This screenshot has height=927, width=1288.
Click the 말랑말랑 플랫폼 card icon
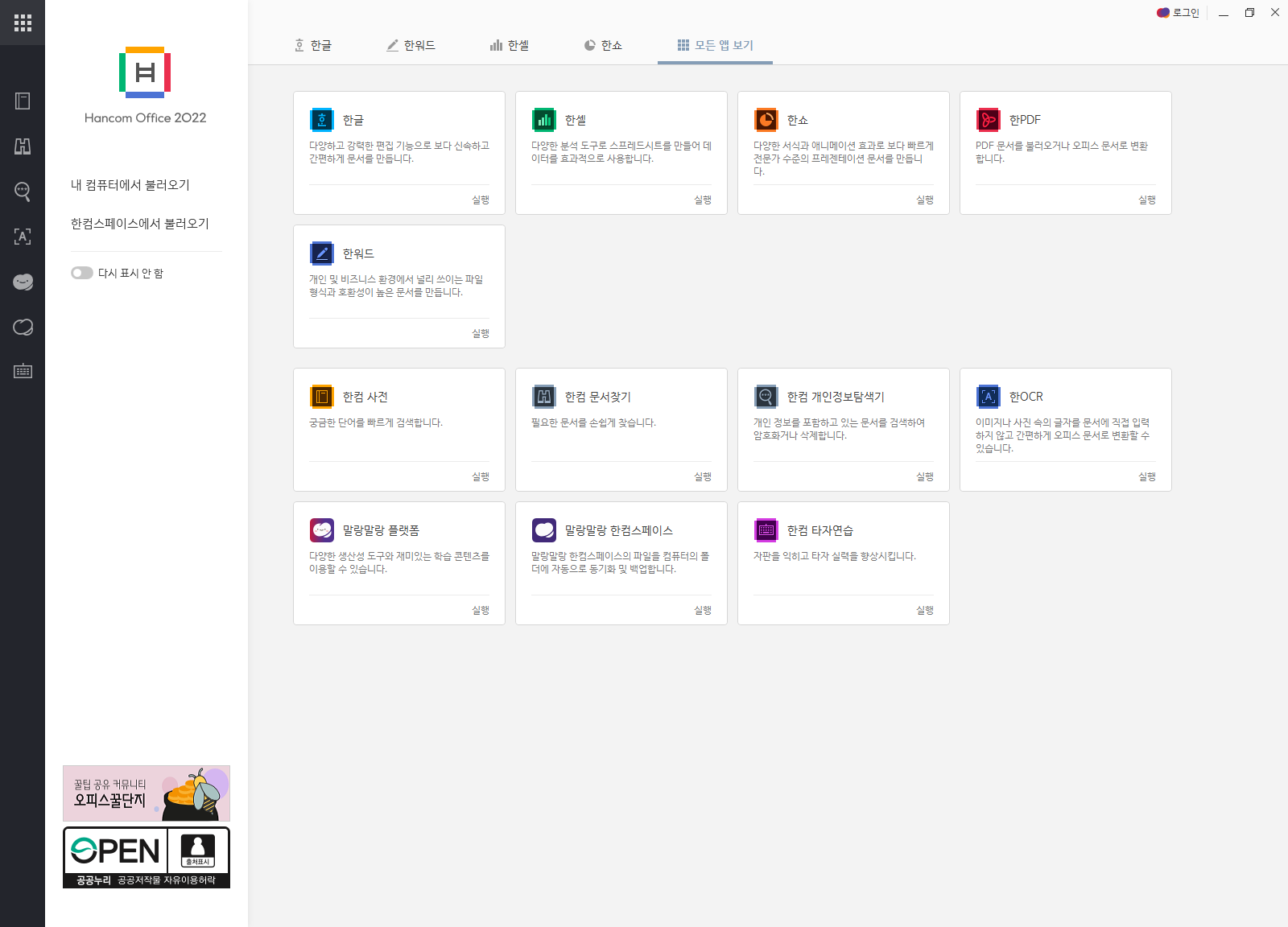[x=322, y=530]
